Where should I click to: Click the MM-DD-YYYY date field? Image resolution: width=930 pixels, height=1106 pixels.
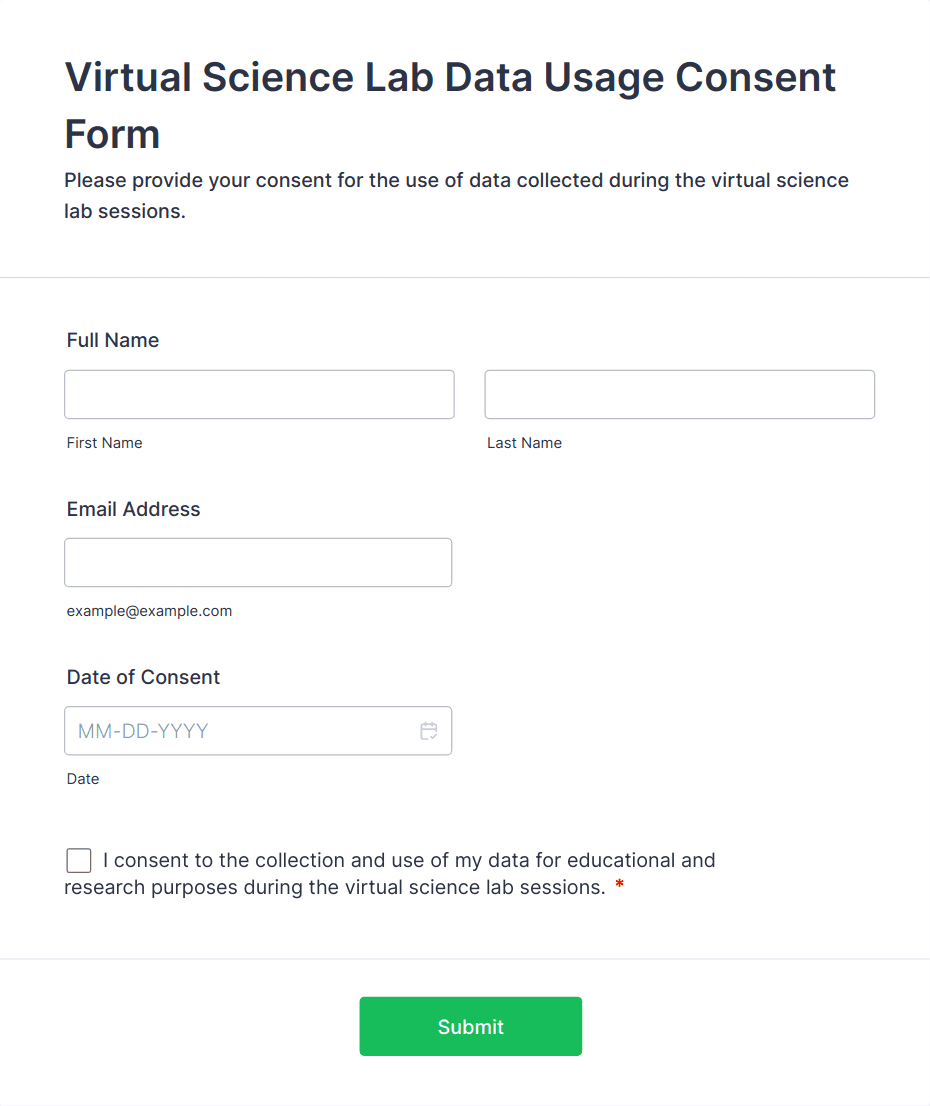pyautogui.click(x=240, y=731)
